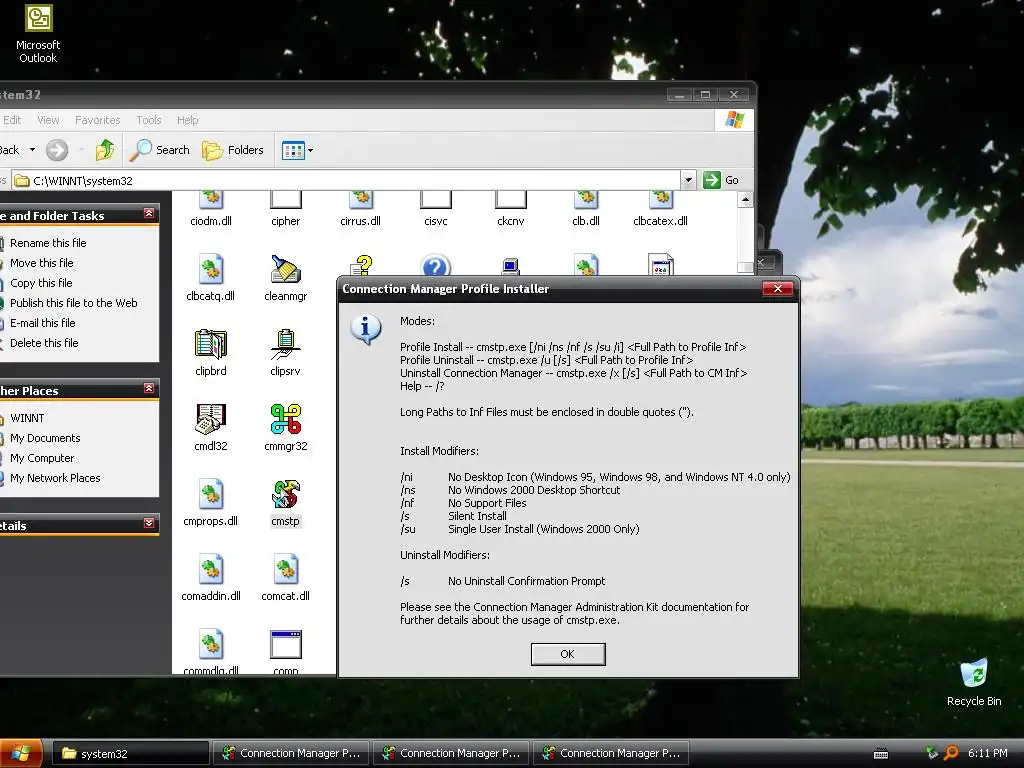This screenshot has height=768, width=1024.
Task: Go to My Documents in Other Places
Action: click(x=45, y=438)
